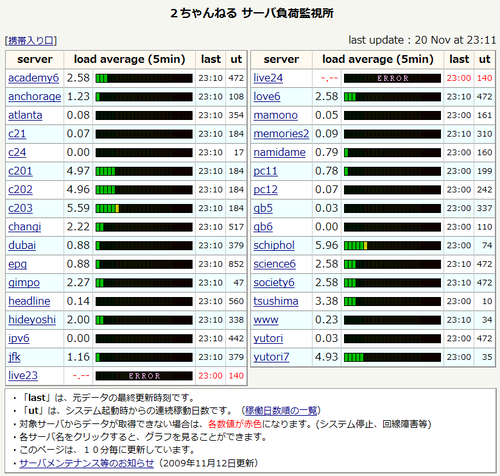Open the gimpo server link

click(x=24, y=283)
